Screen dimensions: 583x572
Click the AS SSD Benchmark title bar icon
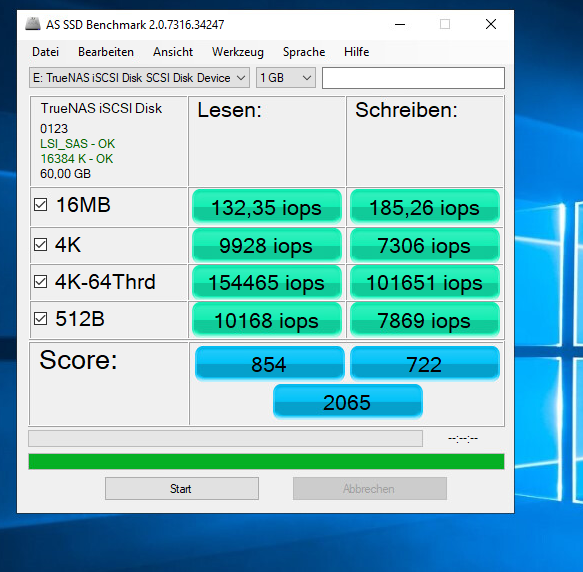[33, 24]
